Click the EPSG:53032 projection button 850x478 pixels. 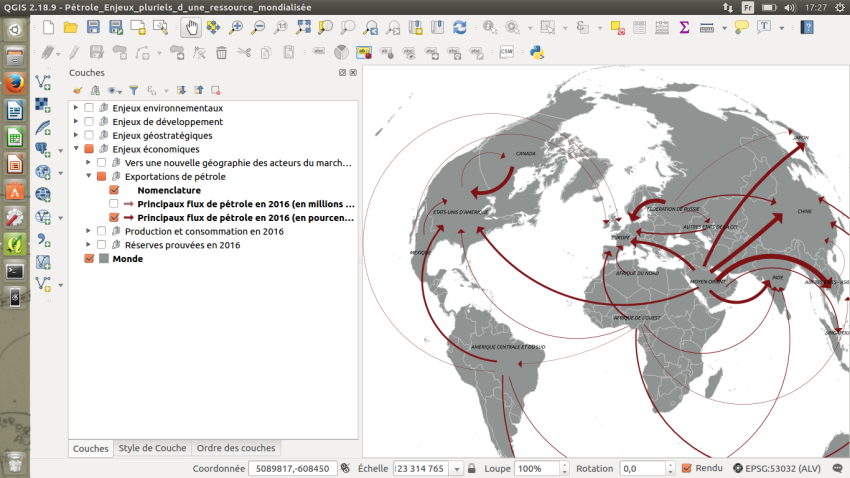(x=782, y=468)
